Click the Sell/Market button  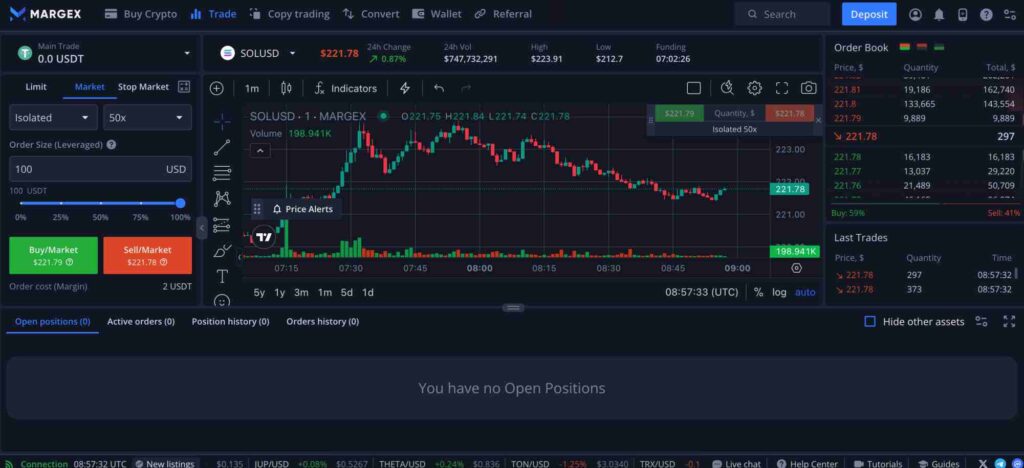coord(148,255)
